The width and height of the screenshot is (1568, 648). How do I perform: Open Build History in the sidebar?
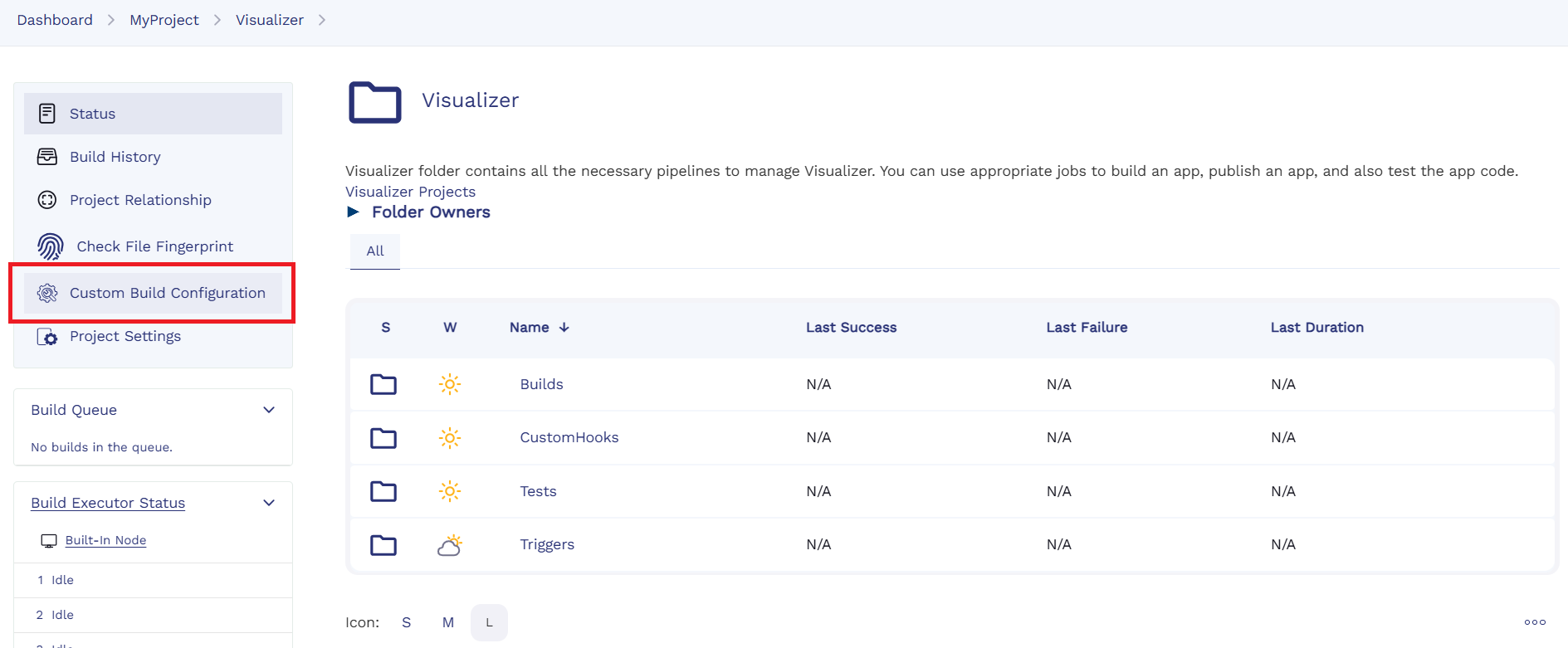click(153, 157)
